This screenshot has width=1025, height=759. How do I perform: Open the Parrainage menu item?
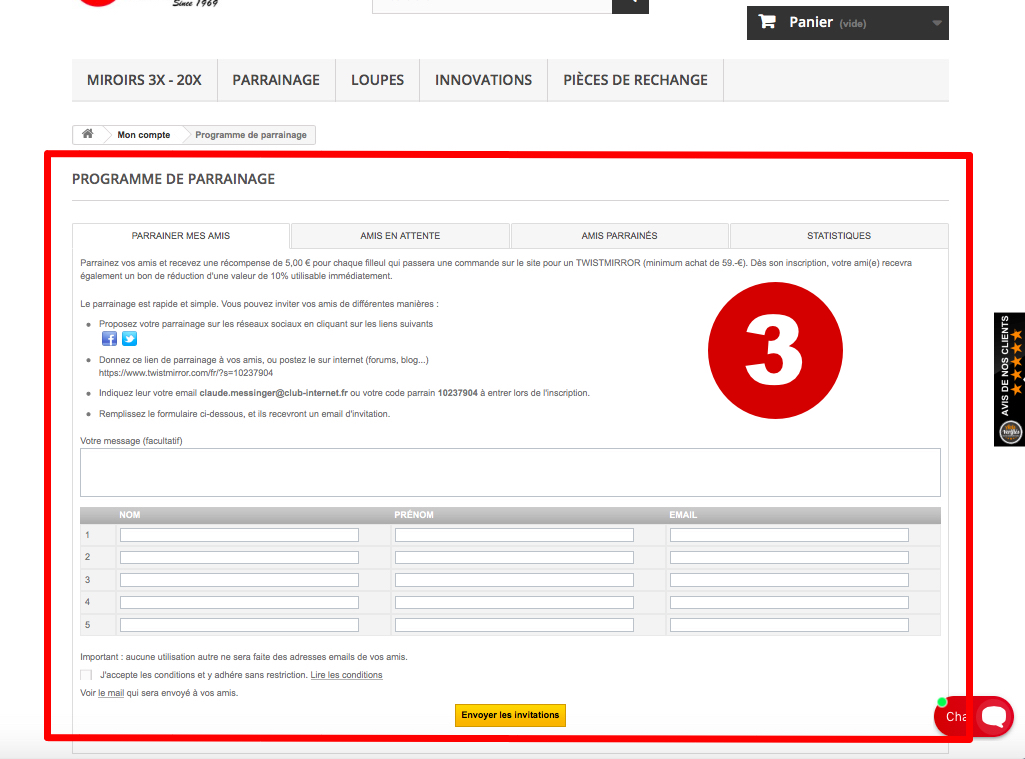[276, 80]
